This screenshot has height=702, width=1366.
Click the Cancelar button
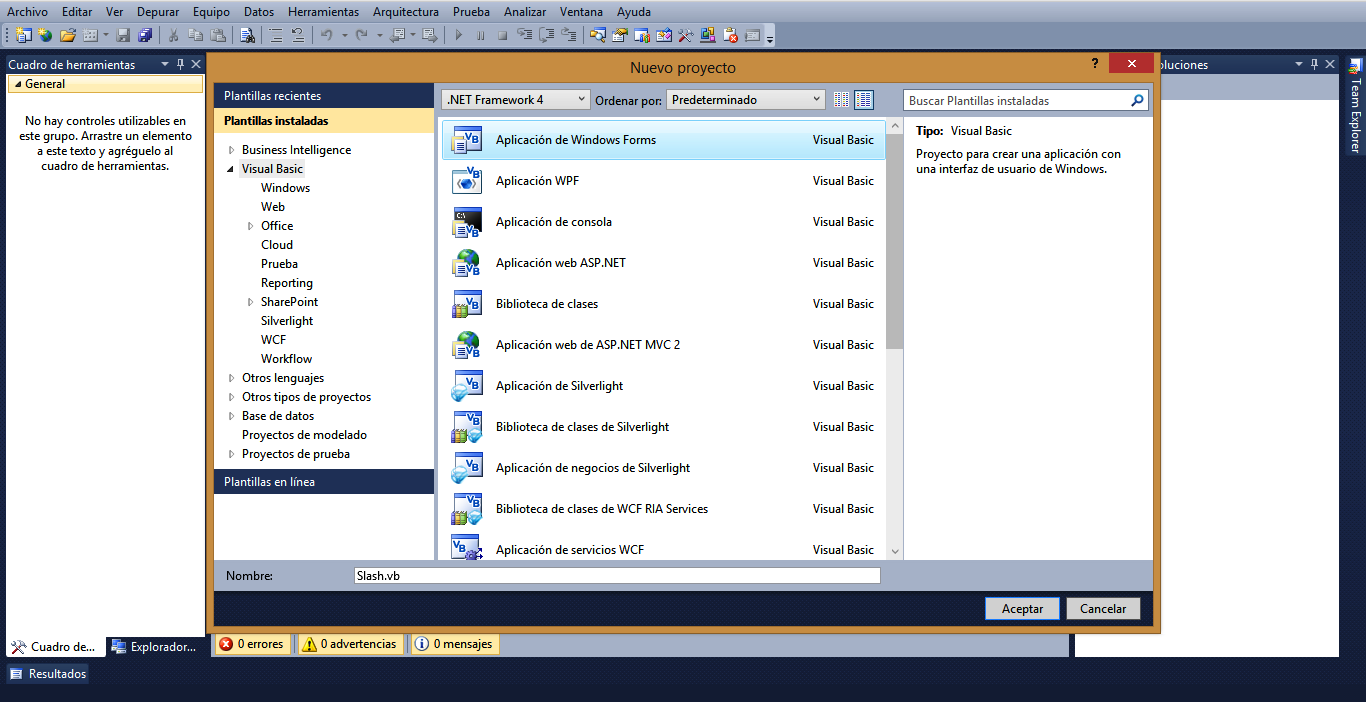[x=1103, y=608]
